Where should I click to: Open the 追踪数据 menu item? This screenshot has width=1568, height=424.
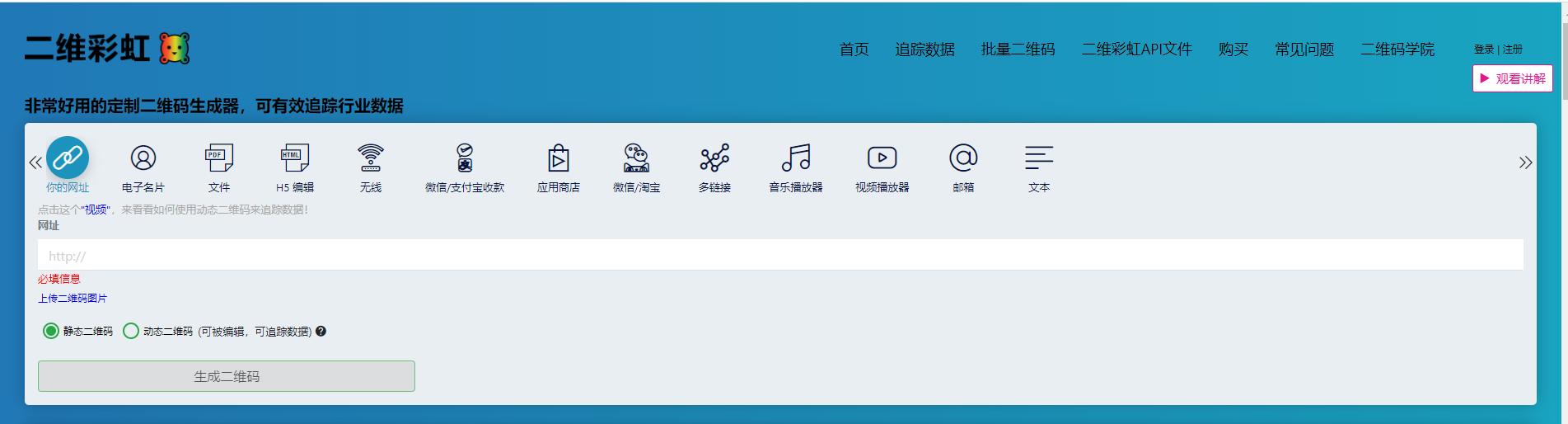tap(924, 49)
